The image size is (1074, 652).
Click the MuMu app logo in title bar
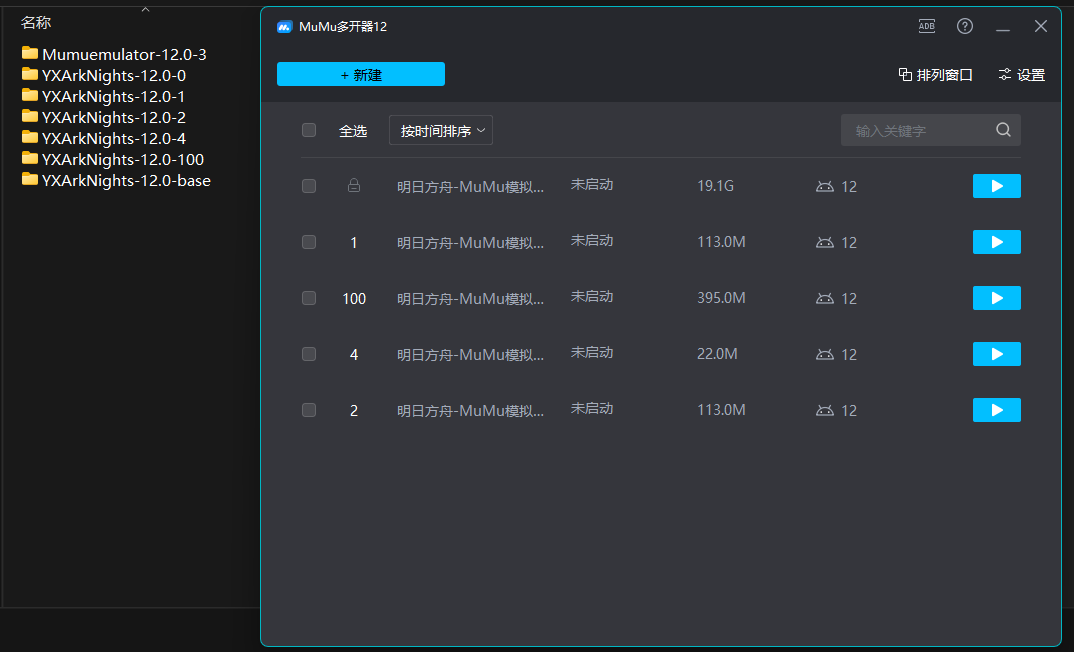coord(284,27)
